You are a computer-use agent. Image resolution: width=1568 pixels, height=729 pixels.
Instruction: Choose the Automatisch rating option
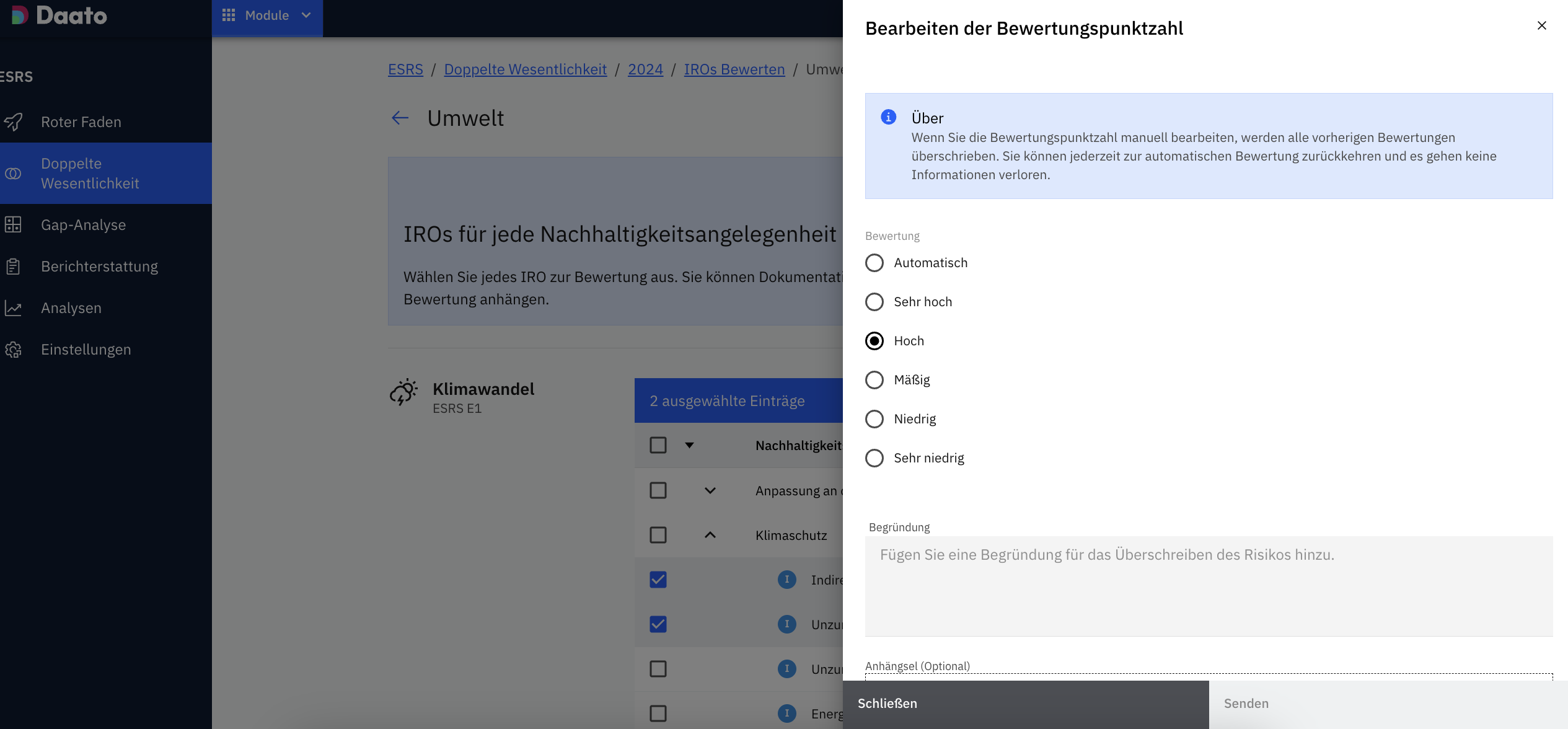coord(874,262)
